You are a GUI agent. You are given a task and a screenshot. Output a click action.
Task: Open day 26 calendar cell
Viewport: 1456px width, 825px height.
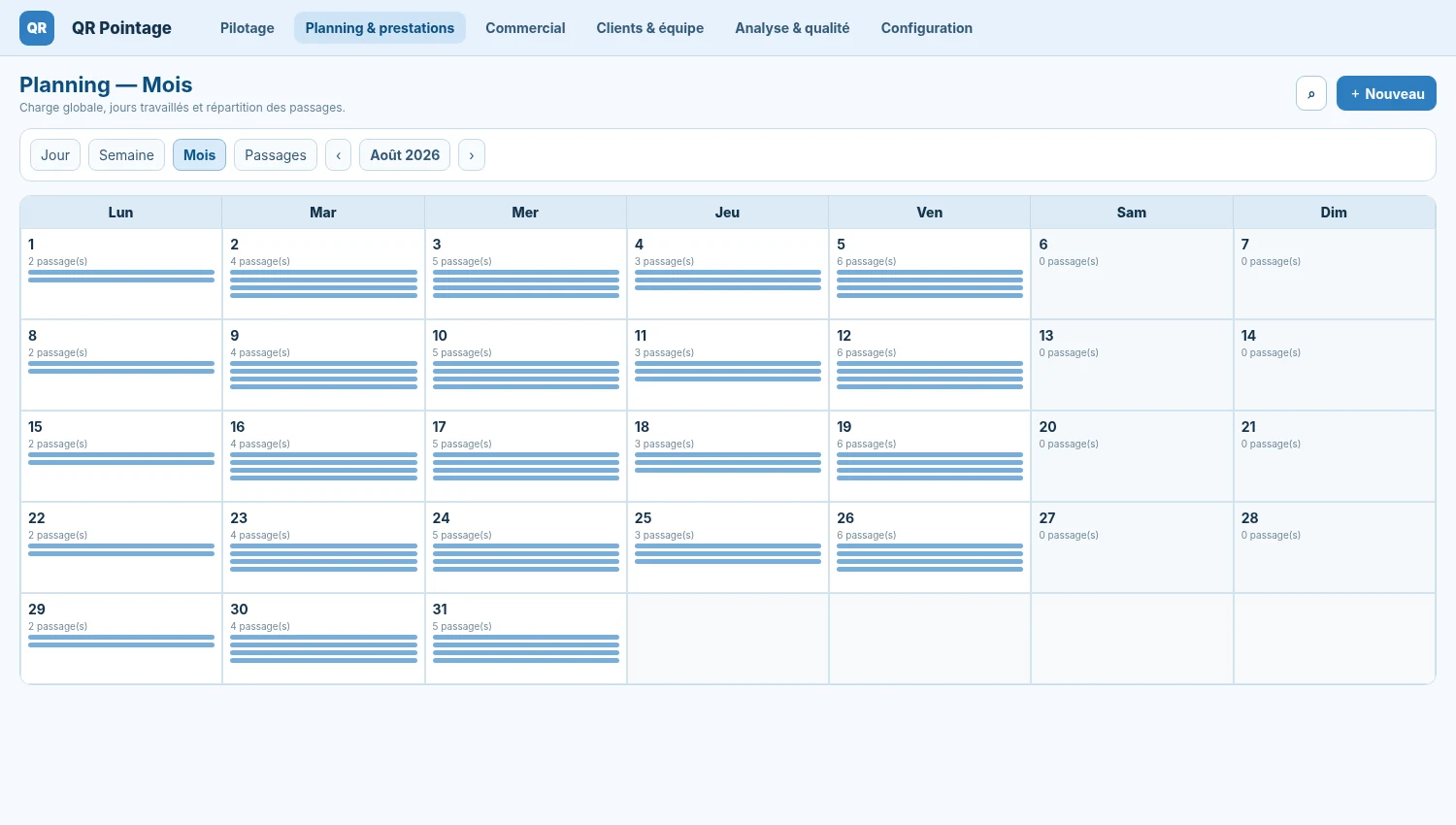point(930,547)
